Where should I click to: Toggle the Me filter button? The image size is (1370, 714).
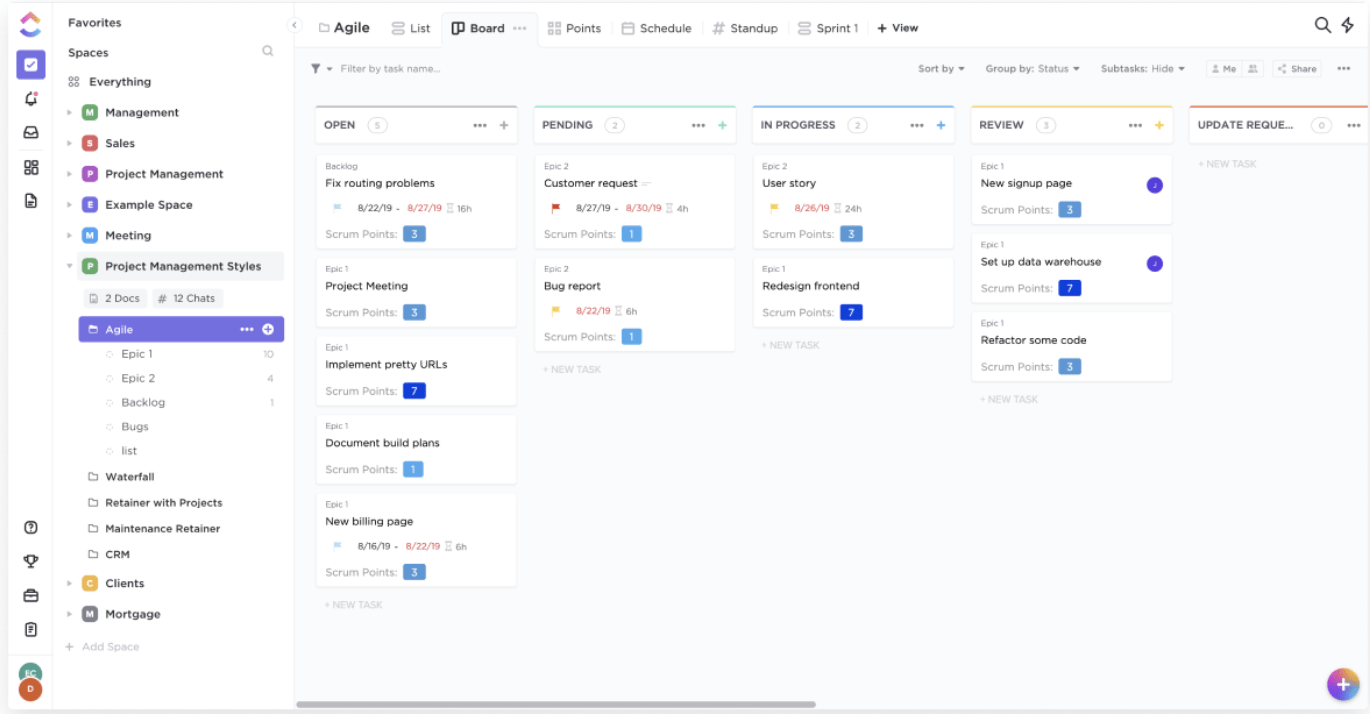[x=1222, y=69]
